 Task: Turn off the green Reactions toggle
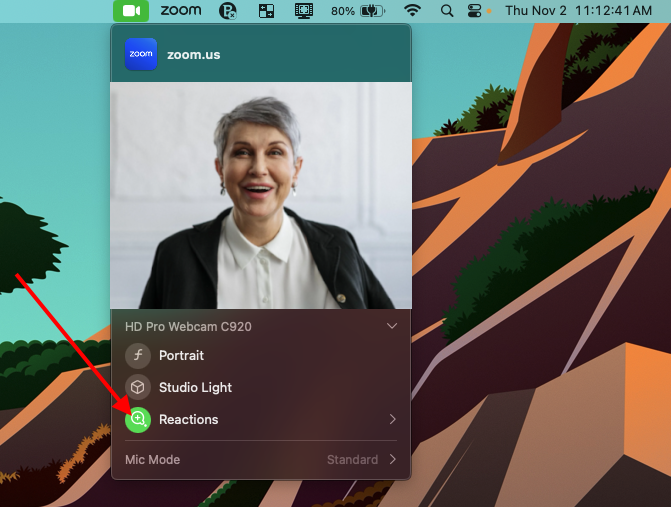pos(138,419)
